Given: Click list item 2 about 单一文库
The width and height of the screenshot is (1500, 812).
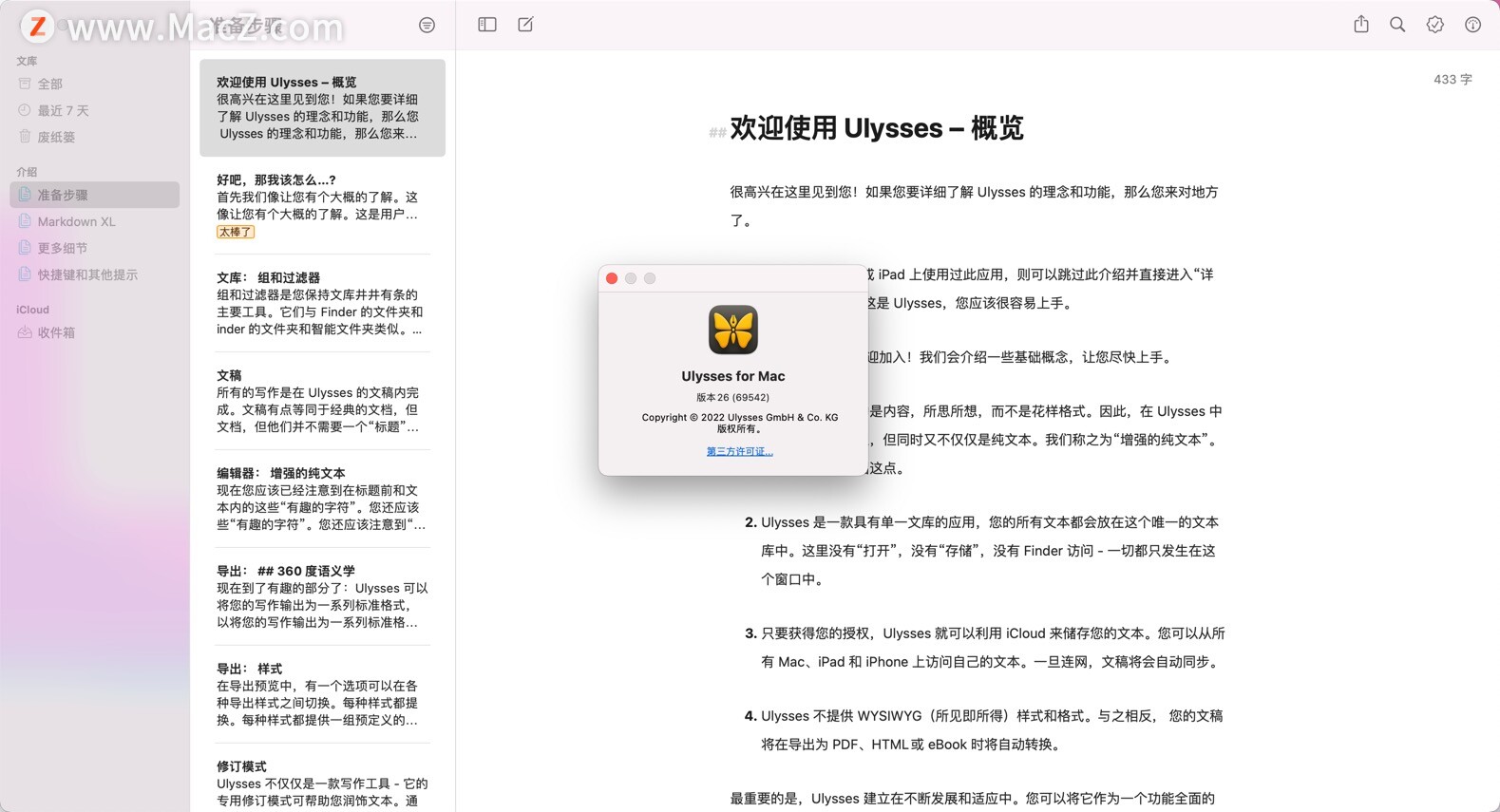Looking at the screenshot, I should 984,551.
